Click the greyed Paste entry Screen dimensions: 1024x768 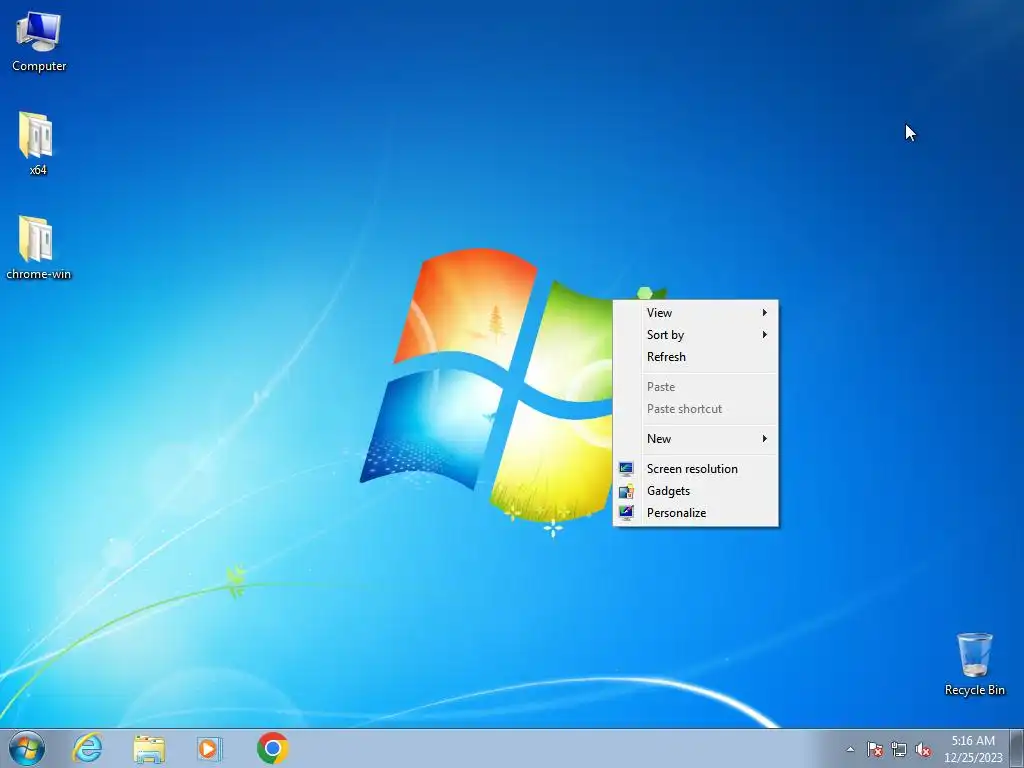pos(696,387)
